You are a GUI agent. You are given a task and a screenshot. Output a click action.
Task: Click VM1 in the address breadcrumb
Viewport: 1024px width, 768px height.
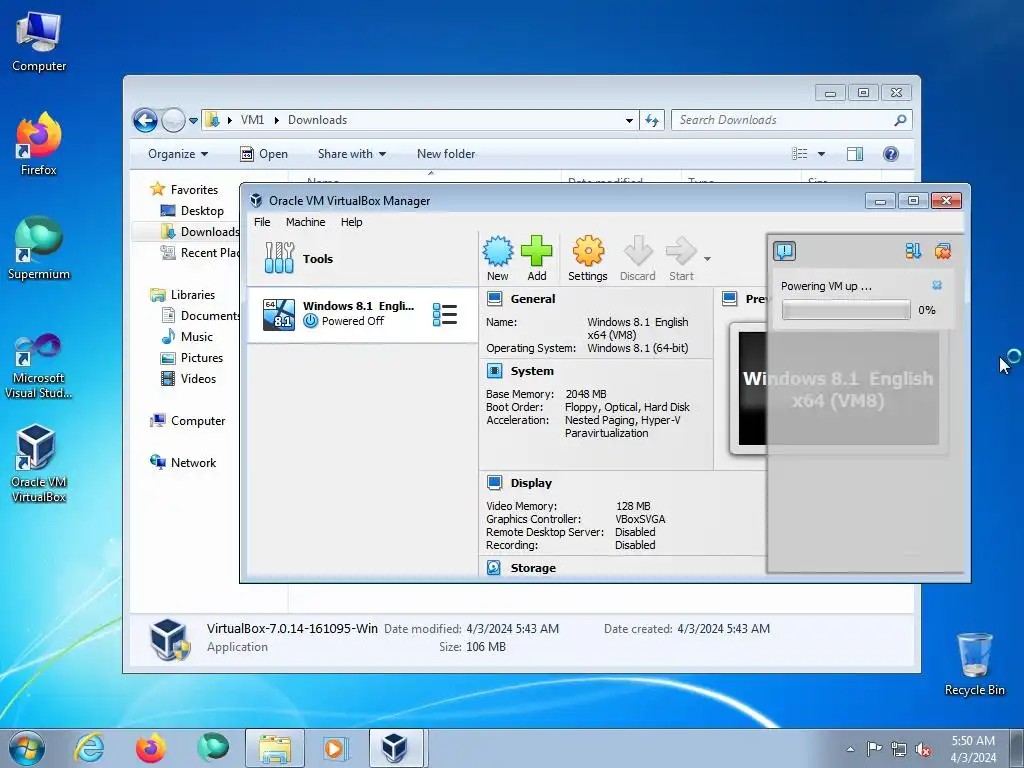(252, 120)
